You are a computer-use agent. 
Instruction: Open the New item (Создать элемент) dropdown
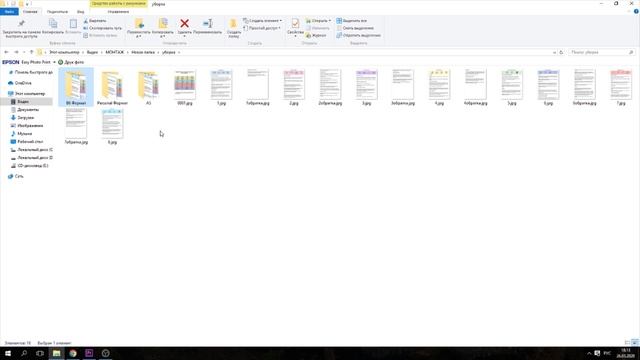click(x=262, y=21)
